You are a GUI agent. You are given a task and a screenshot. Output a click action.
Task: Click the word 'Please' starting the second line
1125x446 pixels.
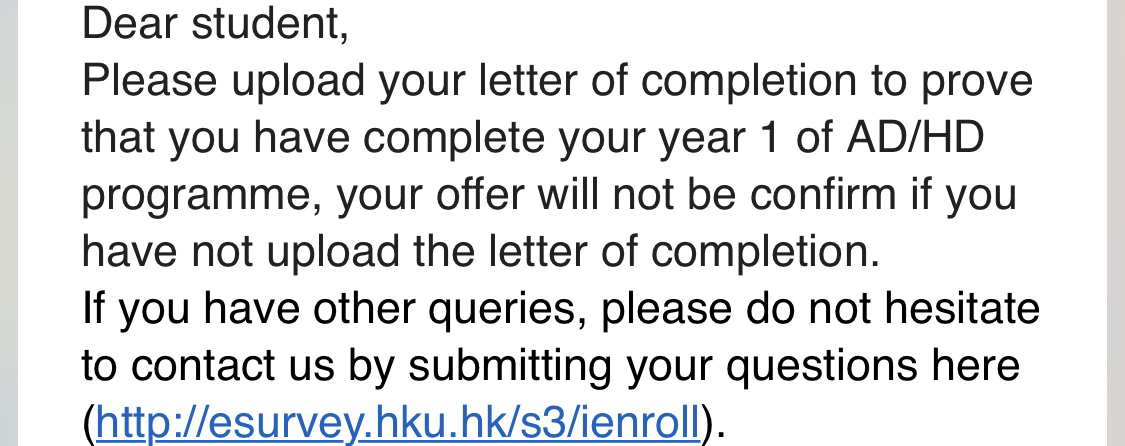[x=149, y=81]
